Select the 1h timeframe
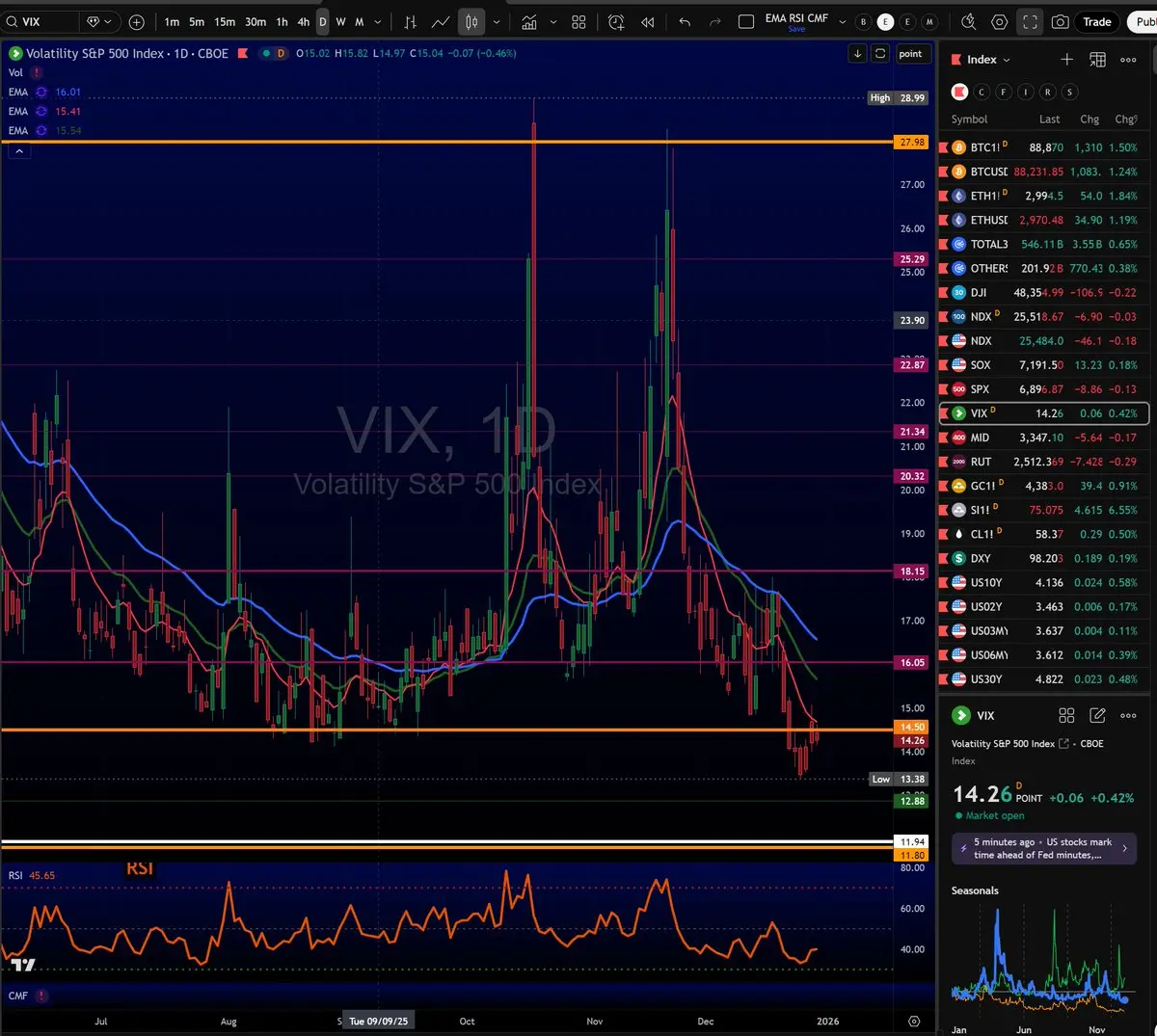 282,21
